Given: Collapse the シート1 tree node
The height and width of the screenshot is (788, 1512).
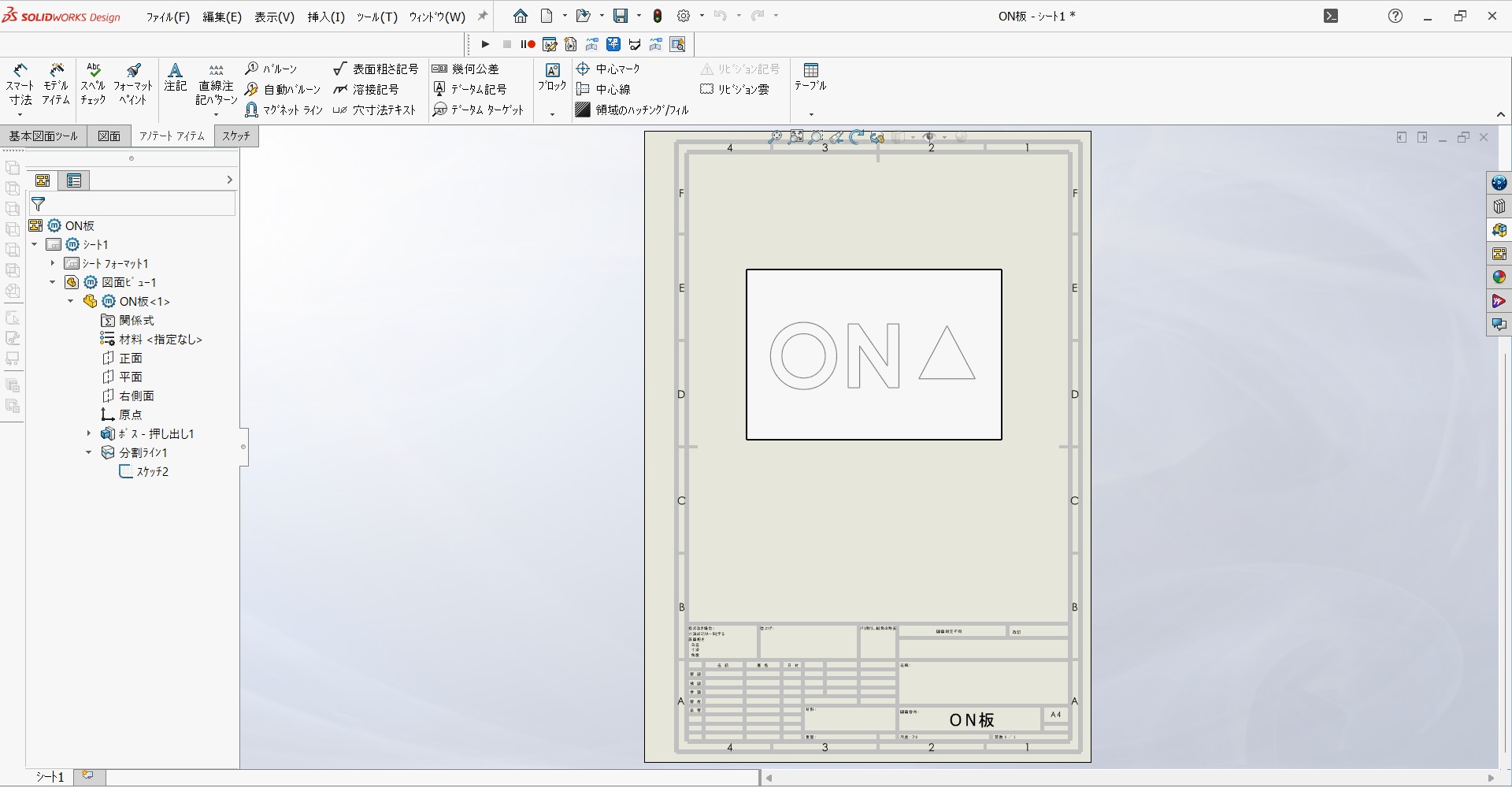Looking at the screenshot, I should pos(35,245).
